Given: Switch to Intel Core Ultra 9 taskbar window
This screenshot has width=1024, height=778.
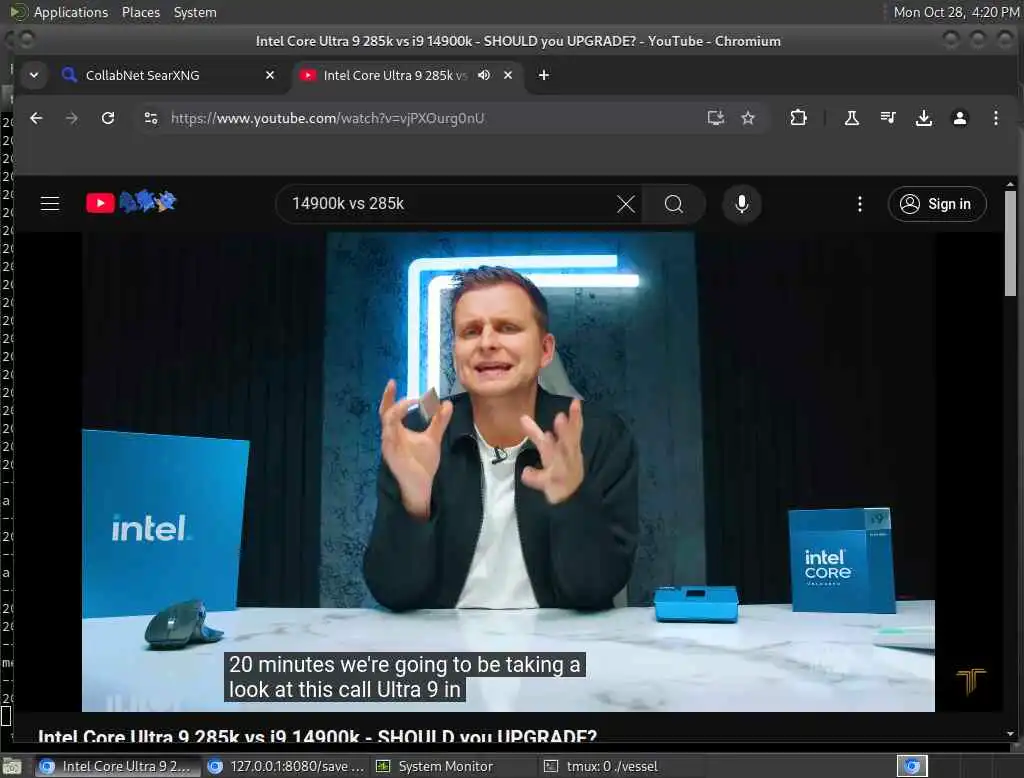Looking at the screenshot, I should point(118,766).
